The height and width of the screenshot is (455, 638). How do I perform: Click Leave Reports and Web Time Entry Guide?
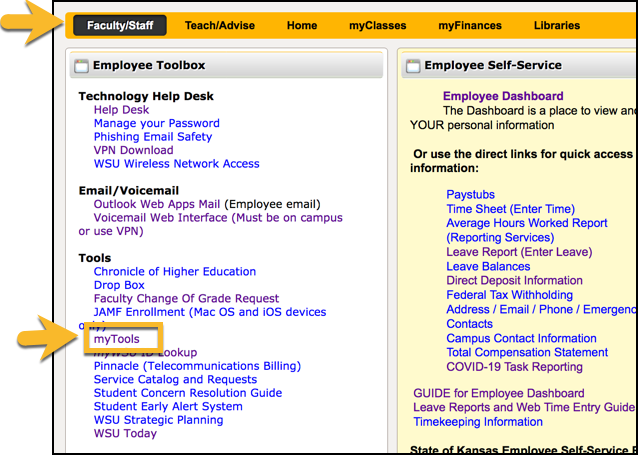pos(524,407)
